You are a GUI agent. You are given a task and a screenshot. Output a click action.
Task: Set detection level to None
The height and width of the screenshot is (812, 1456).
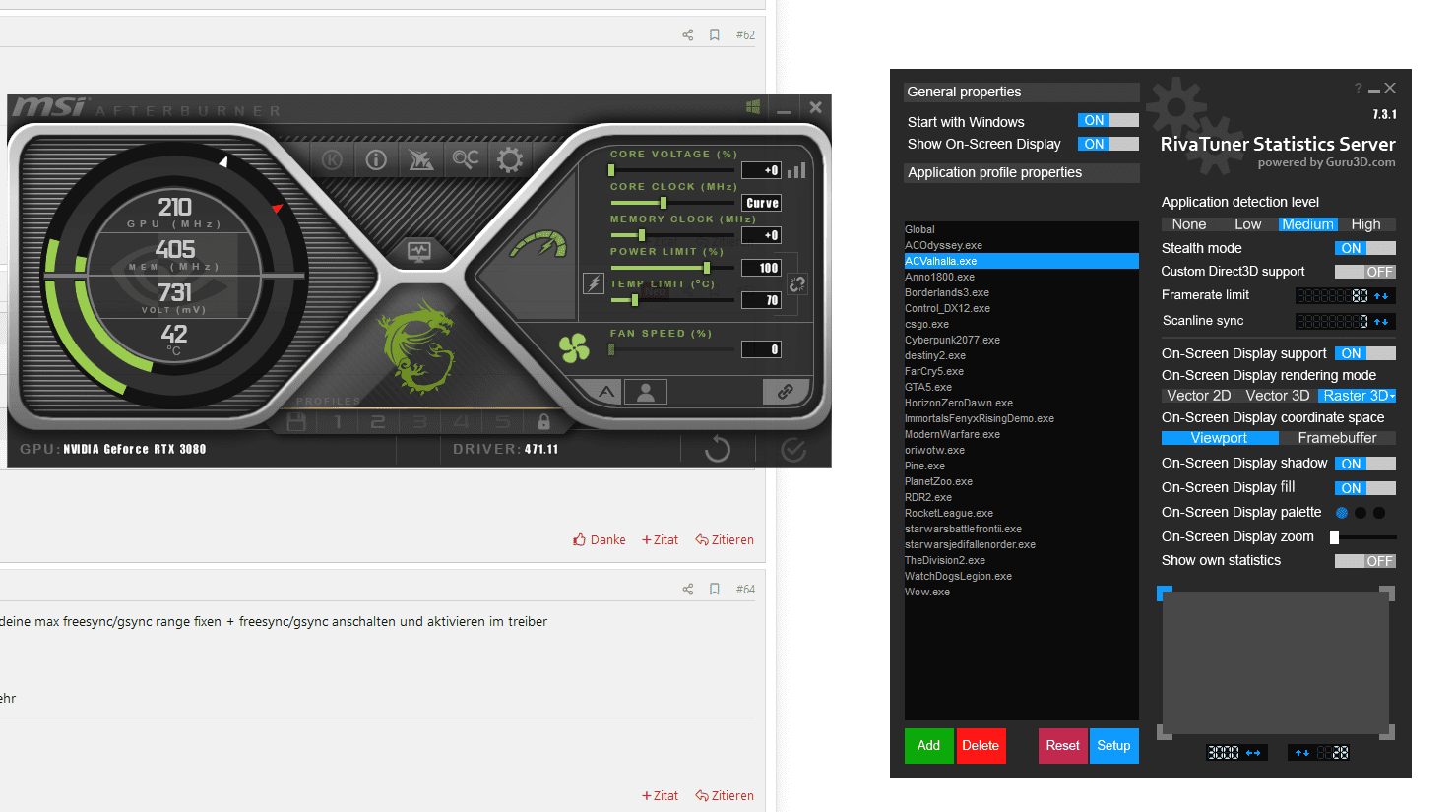[1189, 224]
